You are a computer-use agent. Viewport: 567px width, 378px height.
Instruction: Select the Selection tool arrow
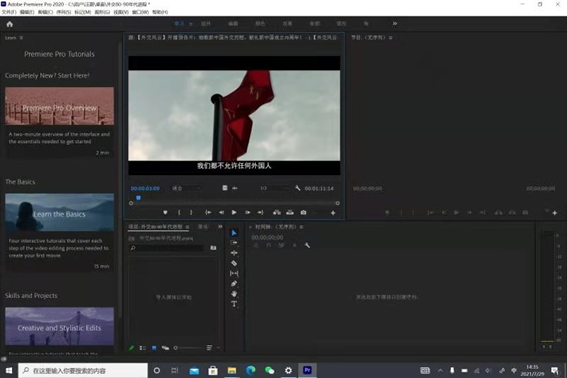point(234,233)
